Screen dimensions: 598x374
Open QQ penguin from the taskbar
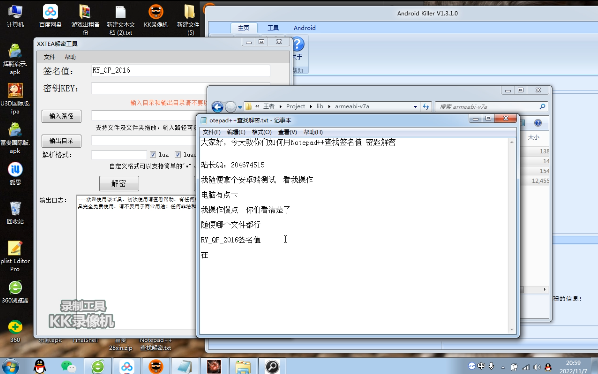(40, 367)
